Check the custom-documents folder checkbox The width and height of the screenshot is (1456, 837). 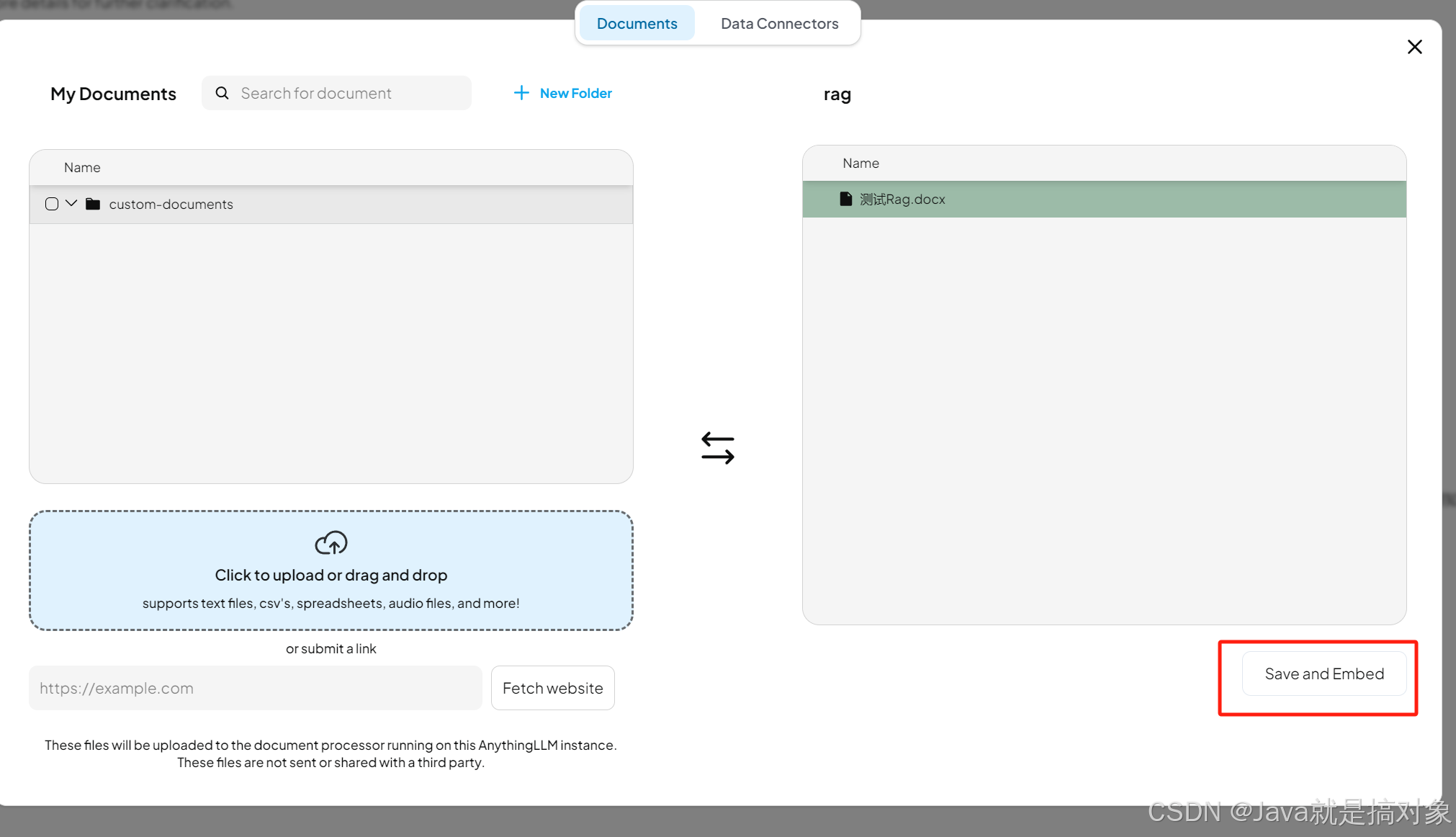[52, 204]
